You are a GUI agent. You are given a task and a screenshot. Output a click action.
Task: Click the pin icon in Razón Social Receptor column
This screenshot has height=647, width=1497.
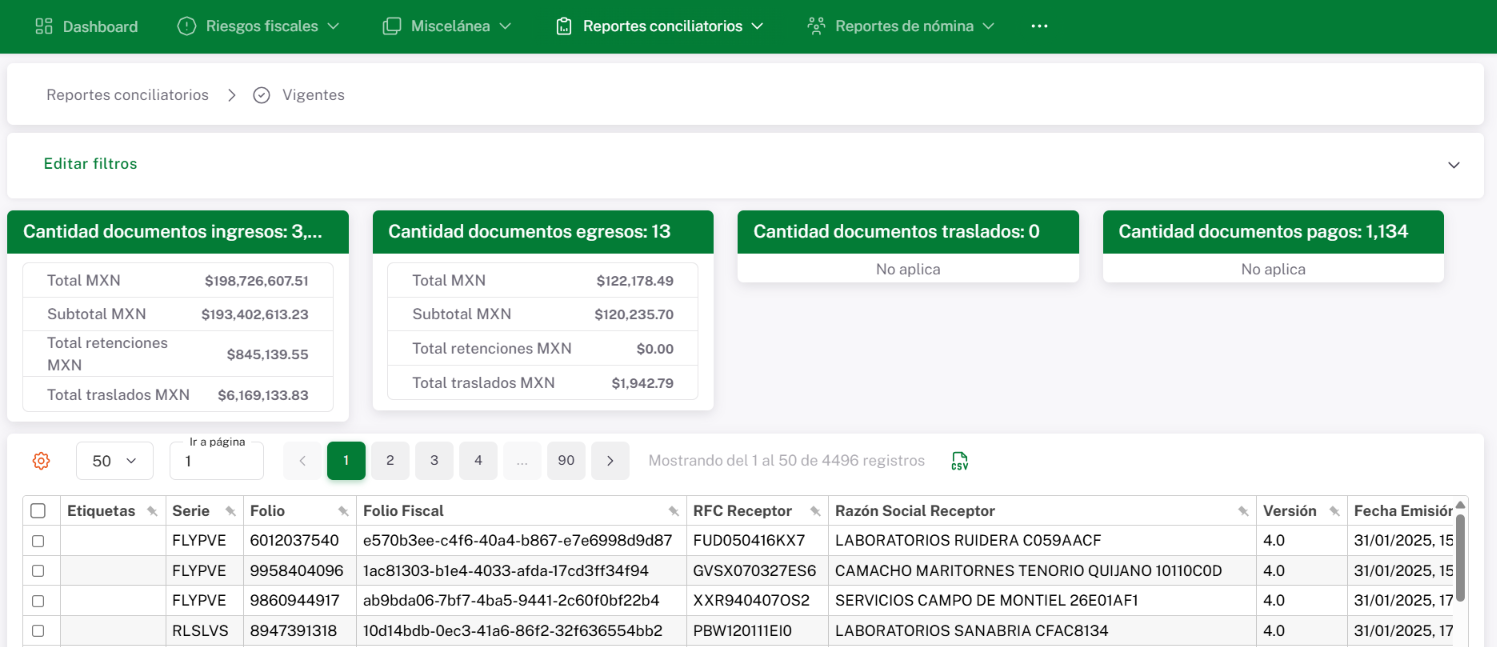tap(1243, 511)
